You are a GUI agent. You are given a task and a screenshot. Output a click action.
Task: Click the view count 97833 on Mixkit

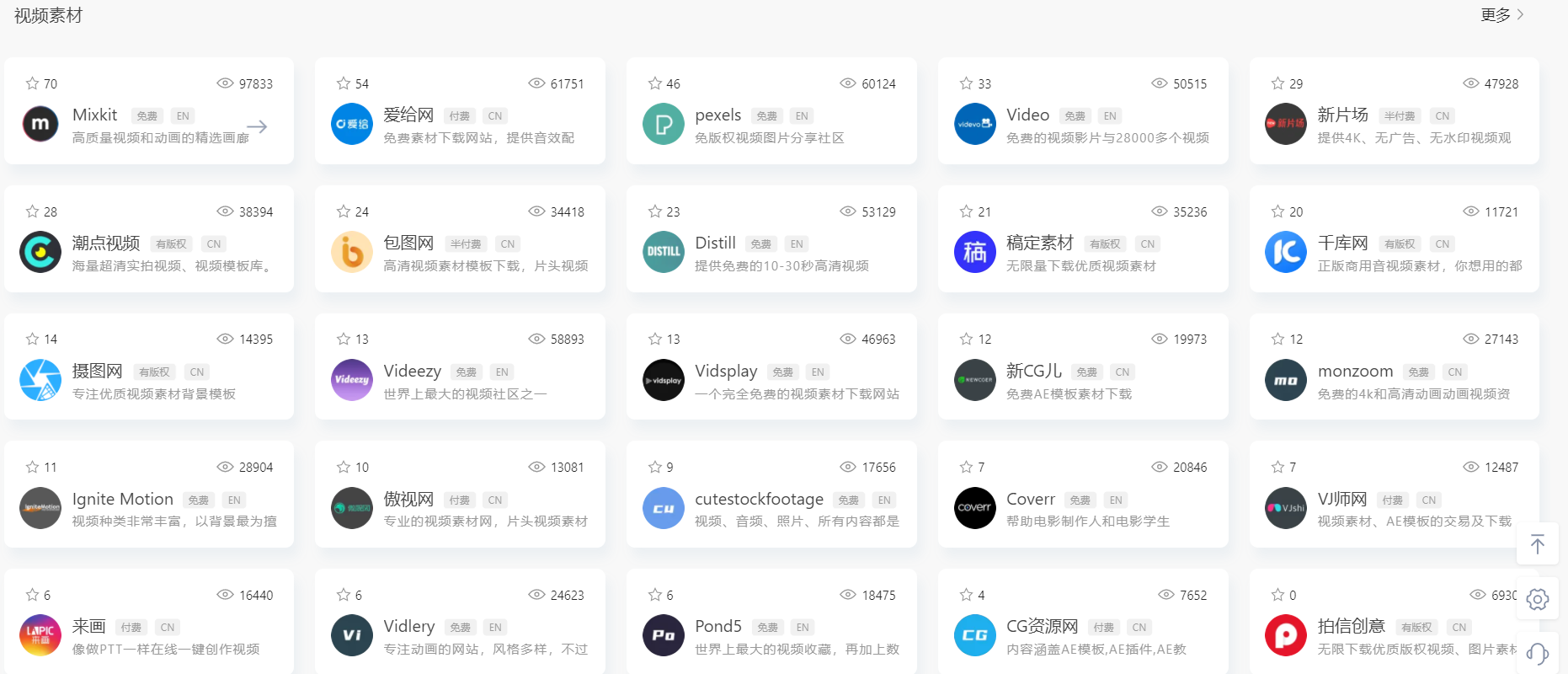(256, 83)
